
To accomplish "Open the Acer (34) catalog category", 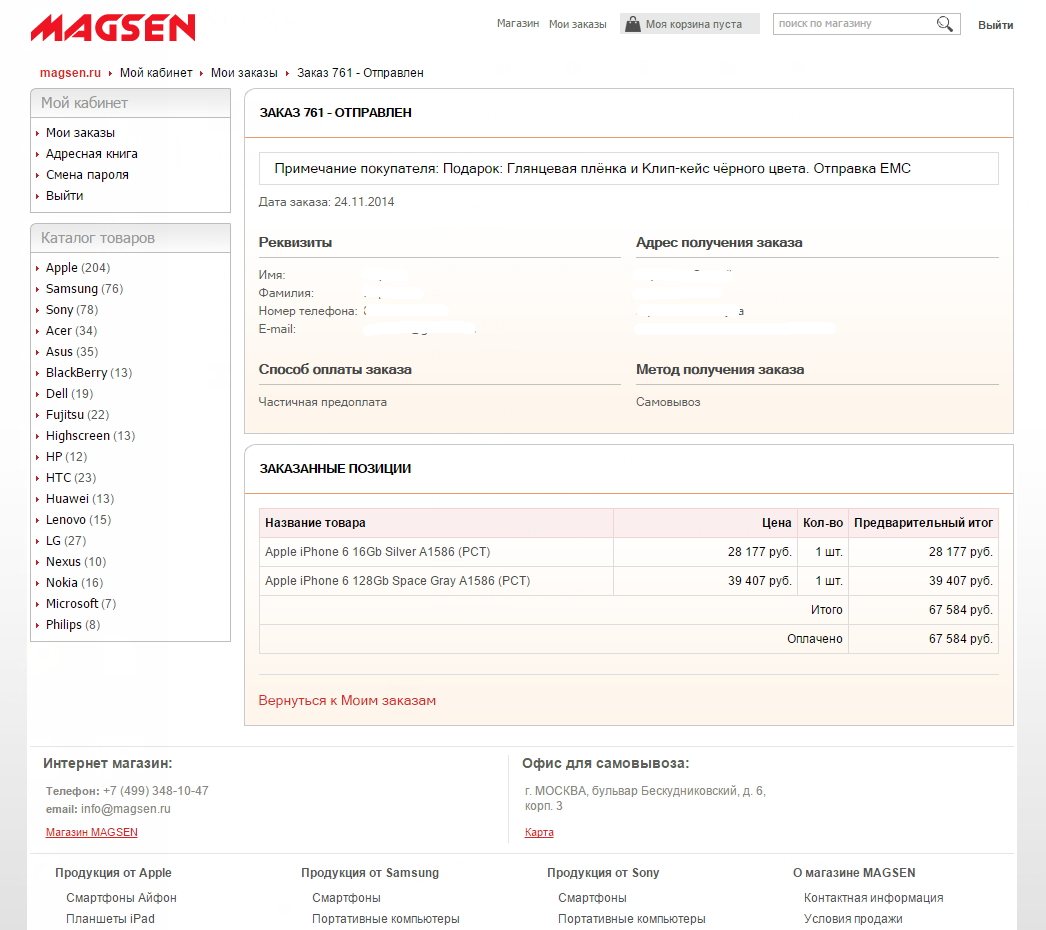I will 71,331.
